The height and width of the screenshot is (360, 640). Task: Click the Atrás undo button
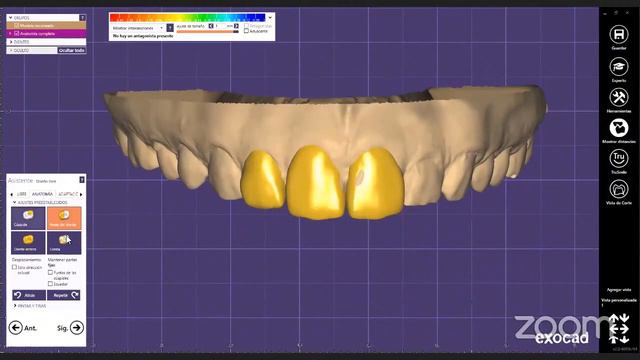(29, 295)
